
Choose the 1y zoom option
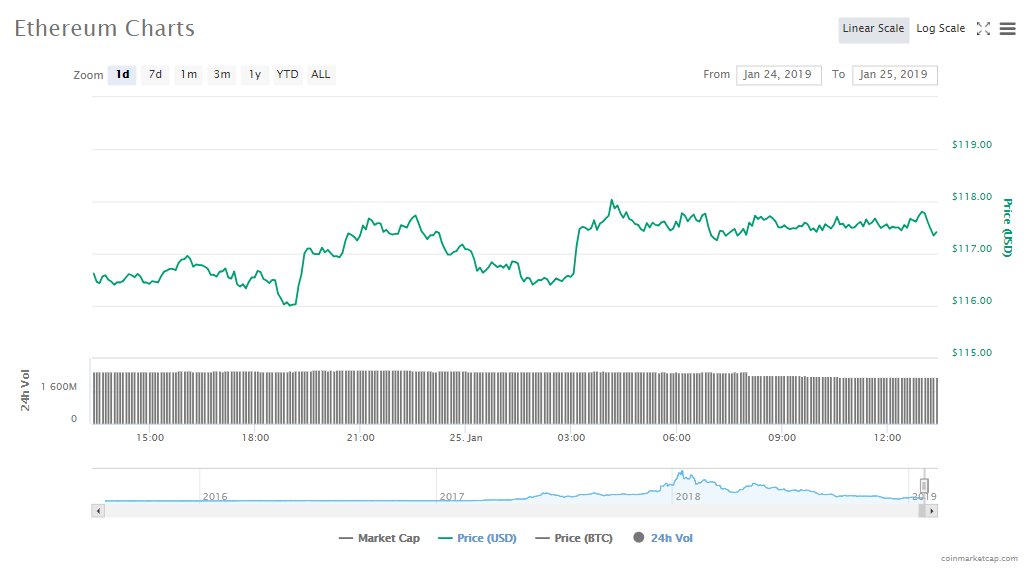tap(255, 75)
